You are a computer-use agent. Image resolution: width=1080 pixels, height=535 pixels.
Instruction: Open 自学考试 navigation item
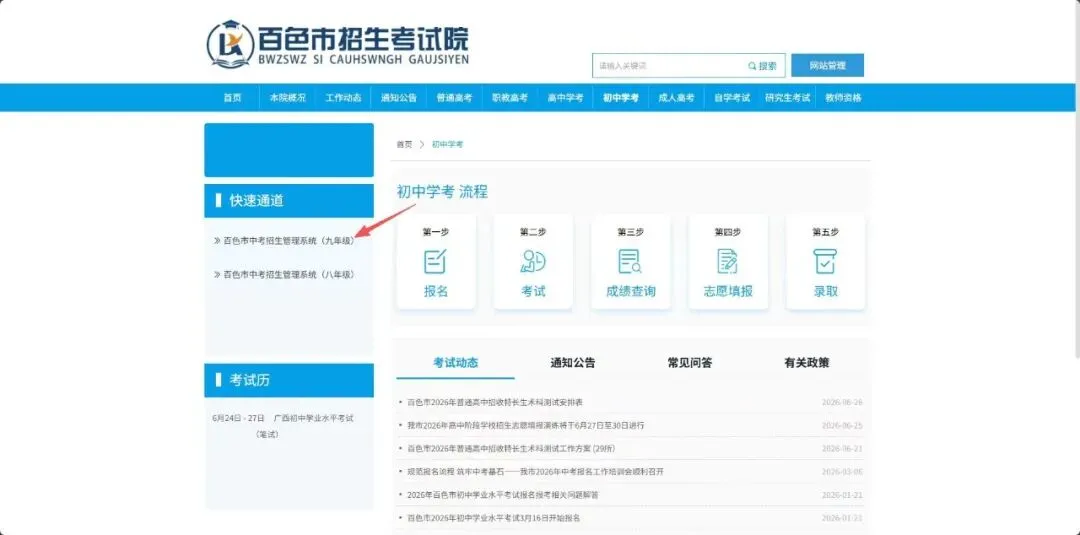click(731, 98)
